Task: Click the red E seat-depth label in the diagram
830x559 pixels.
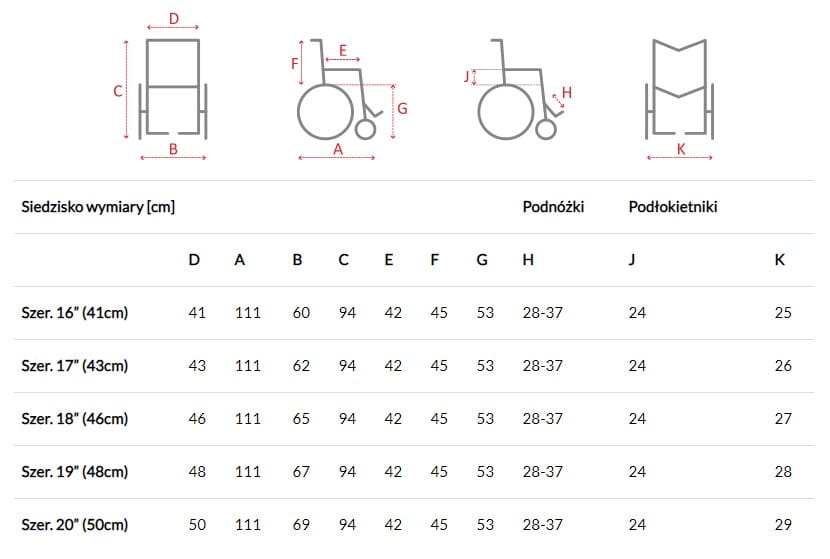Action: coord(343,50)
